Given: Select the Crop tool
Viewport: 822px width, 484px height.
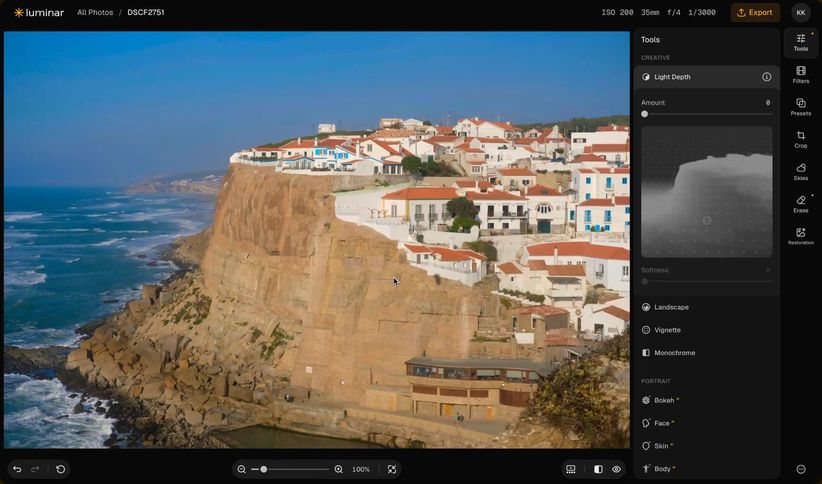Looking at the screenshot, I should point(801,139).
